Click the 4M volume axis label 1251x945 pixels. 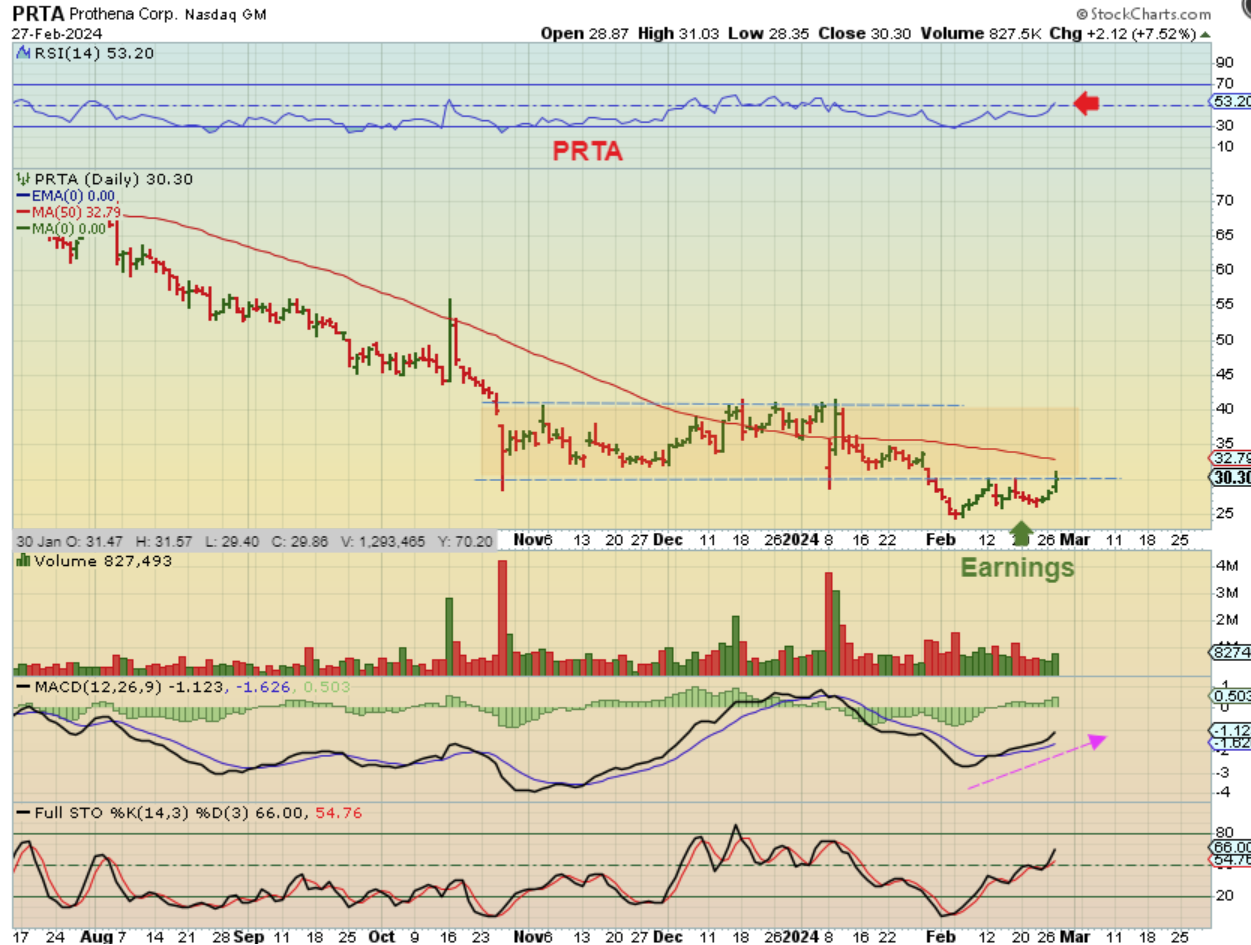1226,565
